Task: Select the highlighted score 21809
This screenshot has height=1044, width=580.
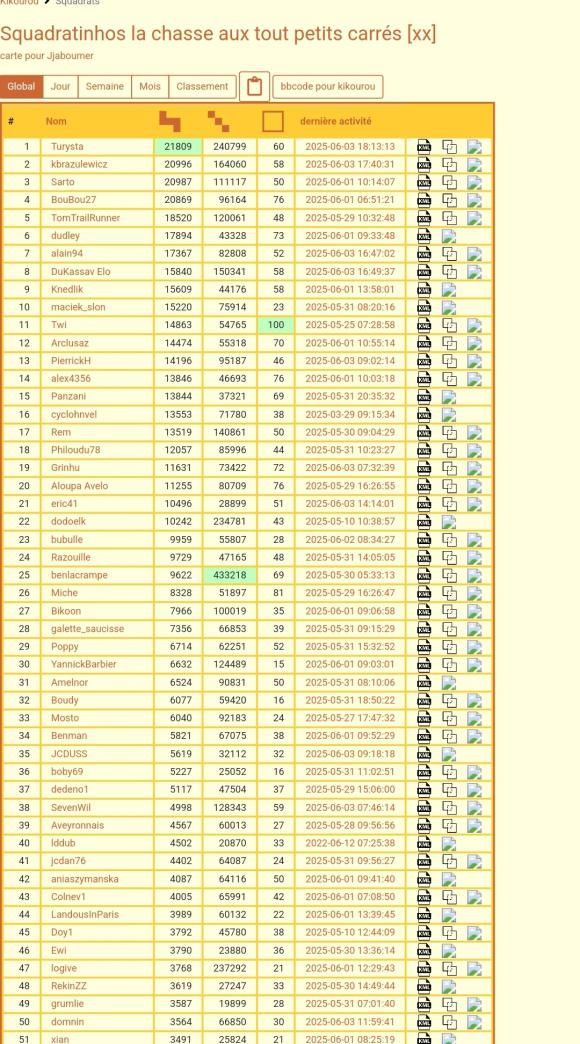Action: point(178,146)
